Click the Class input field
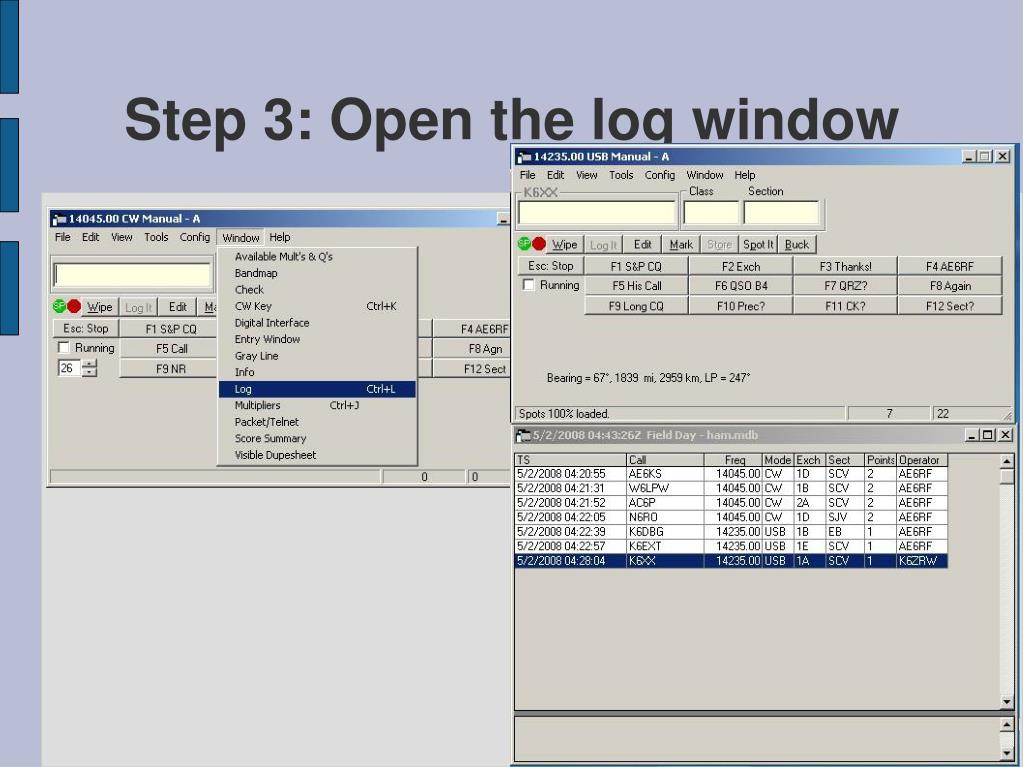Image resolution: width=1023 pixels, height=767 pixels. [x=710, y=213]
